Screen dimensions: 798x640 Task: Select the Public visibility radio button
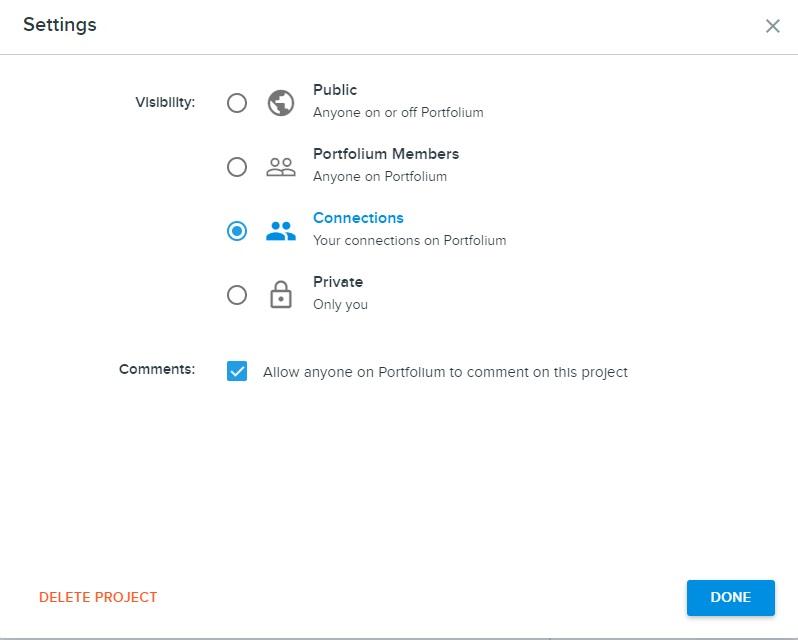[x=237, y=103]
